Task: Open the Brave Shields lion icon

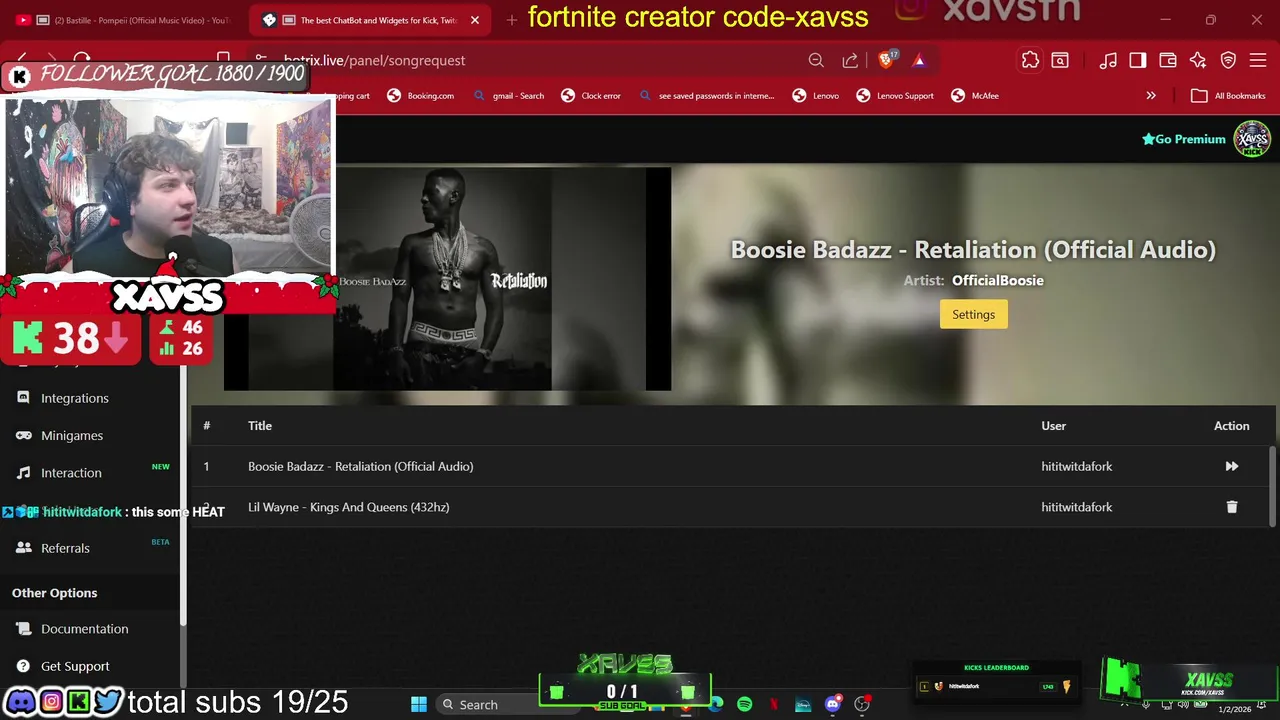Action: [x=886, y=60]
